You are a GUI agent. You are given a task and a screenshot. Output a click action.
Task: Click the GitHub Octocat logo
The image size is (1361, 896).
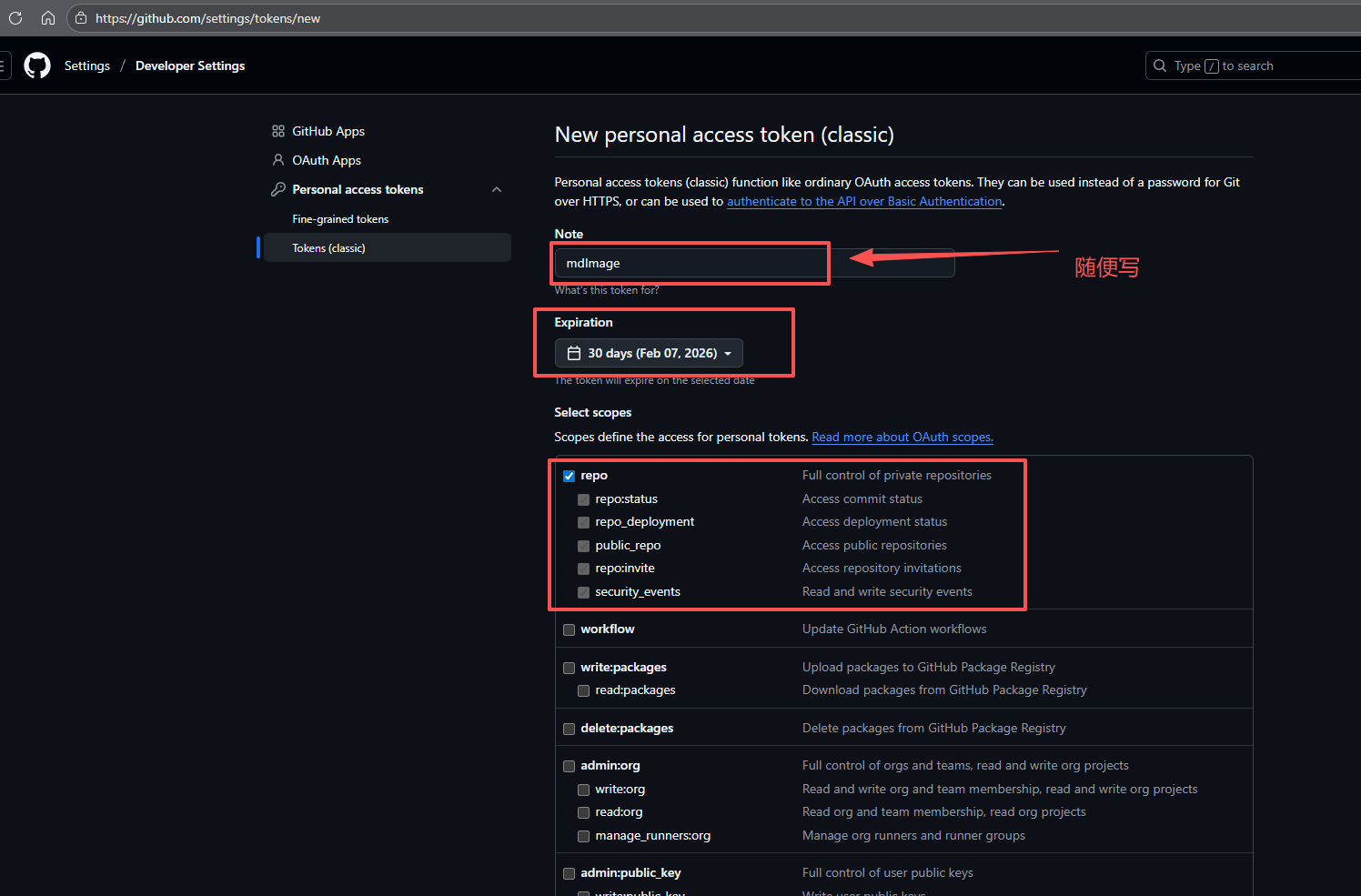click(x=37, y=65)
